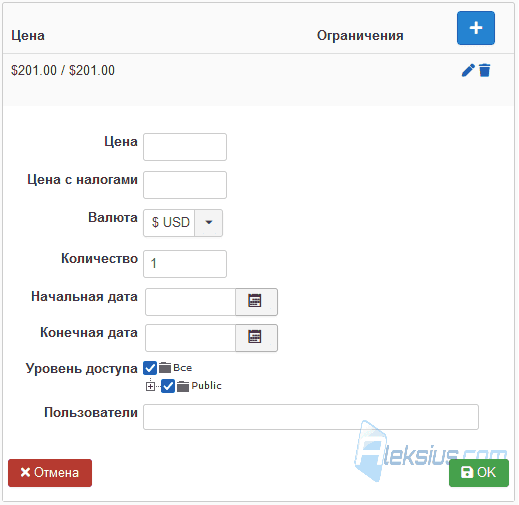Open calendar picker for Конечная дата
The image size is (519, 505).
click(256, 338)
